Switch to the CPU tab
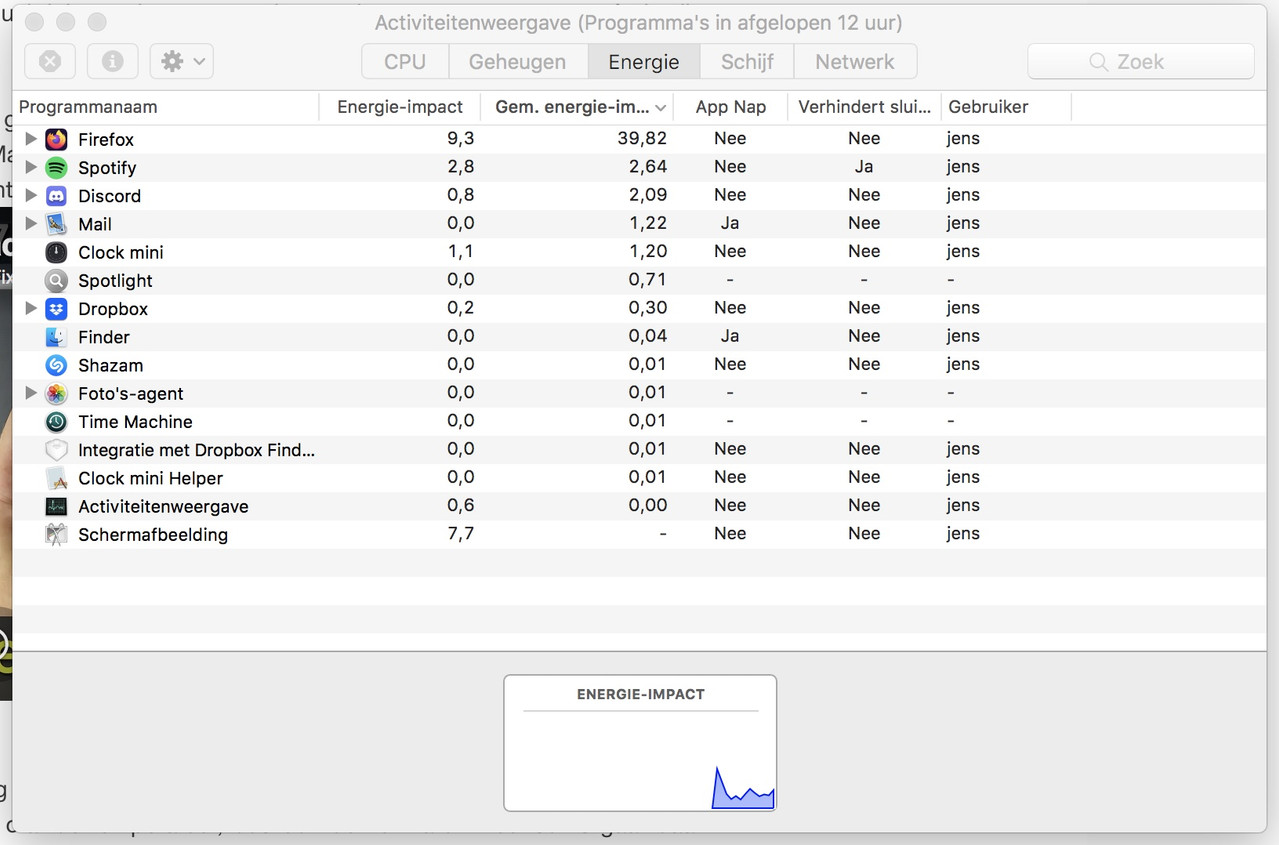The height and width of the screenshot is (845, 1279). (x=405, y=61)
